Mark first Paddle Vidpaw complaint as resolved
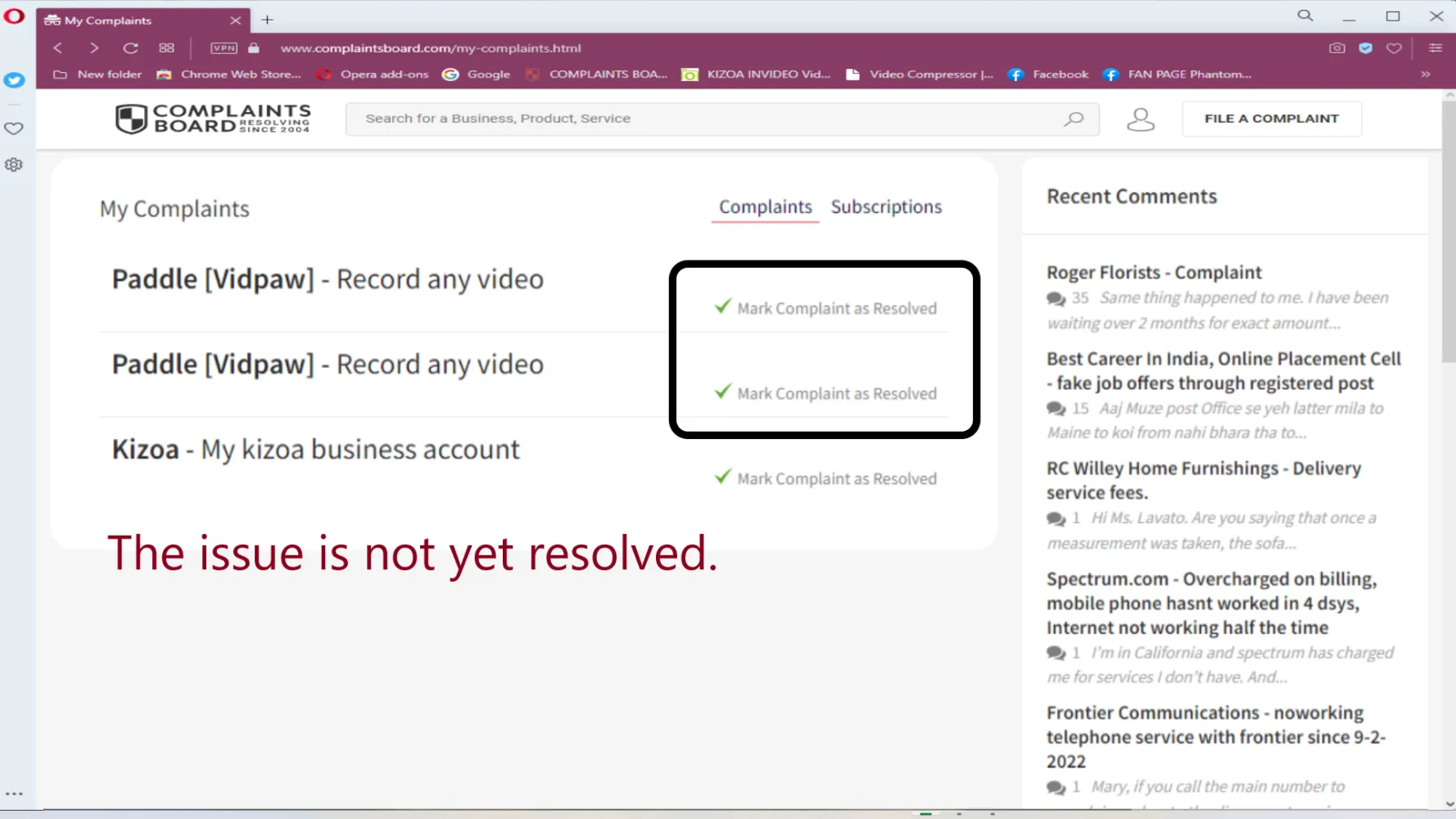This screenshot has height=819, width=1456. pos(825,308)
